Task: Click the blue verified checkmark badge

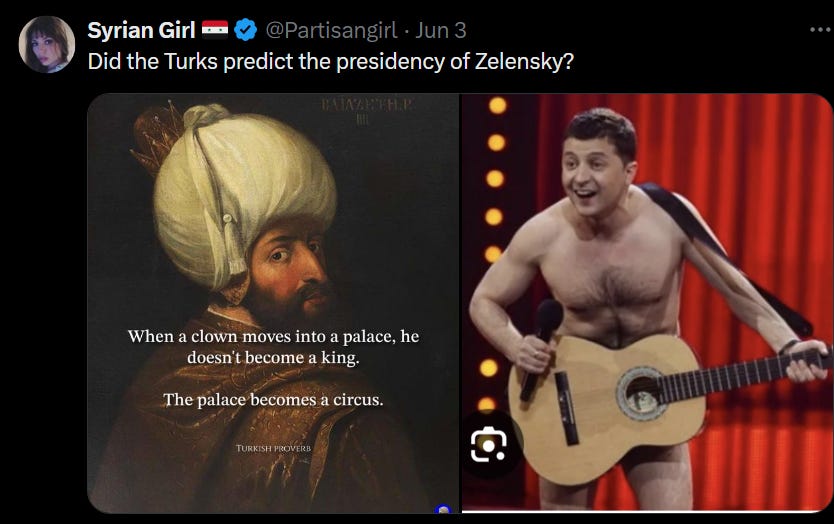Action: coord(245,30)
